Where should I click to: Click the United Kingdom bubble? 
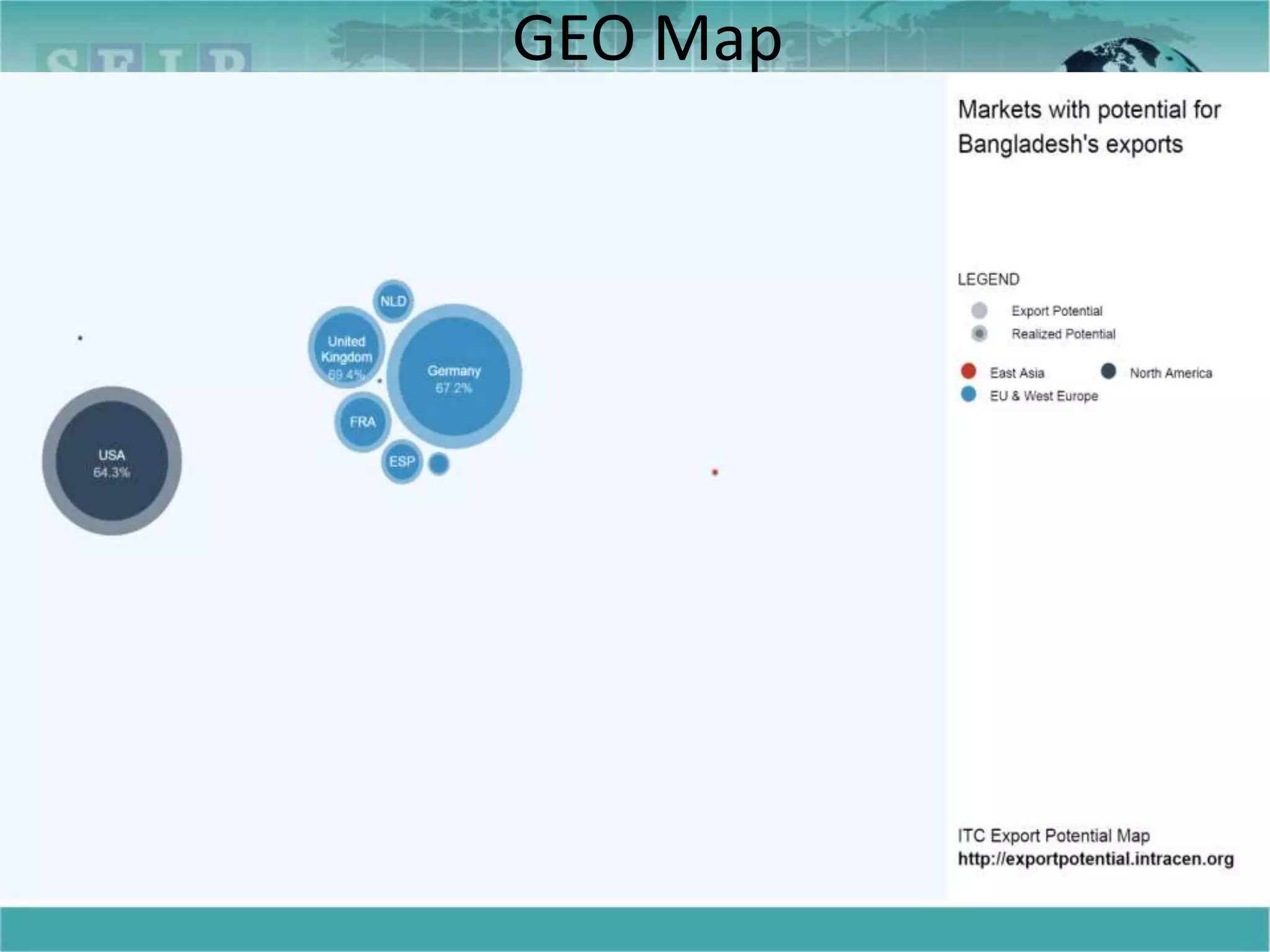tap(346, 348)
